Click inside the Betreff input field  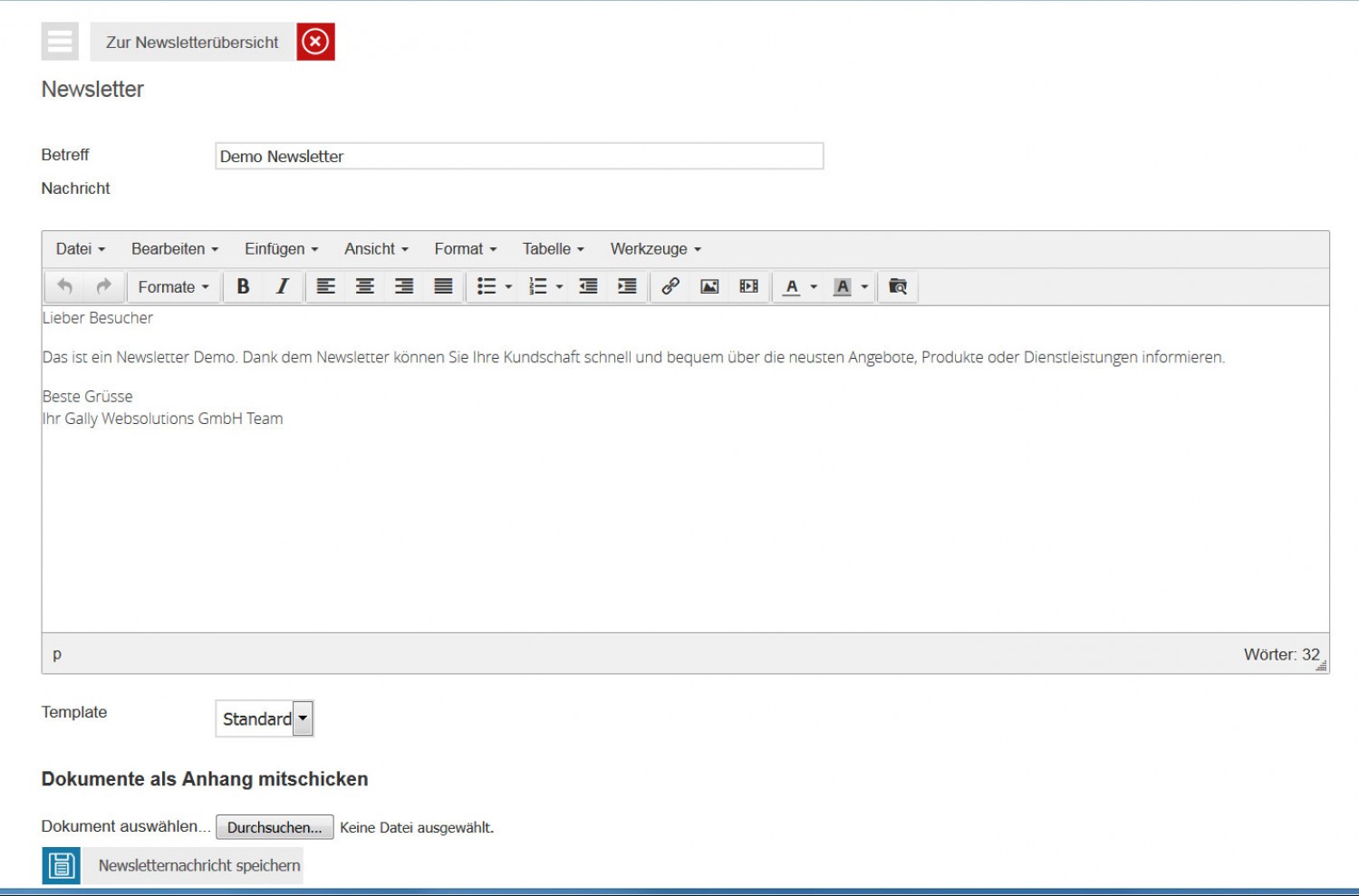click(519, 157)
